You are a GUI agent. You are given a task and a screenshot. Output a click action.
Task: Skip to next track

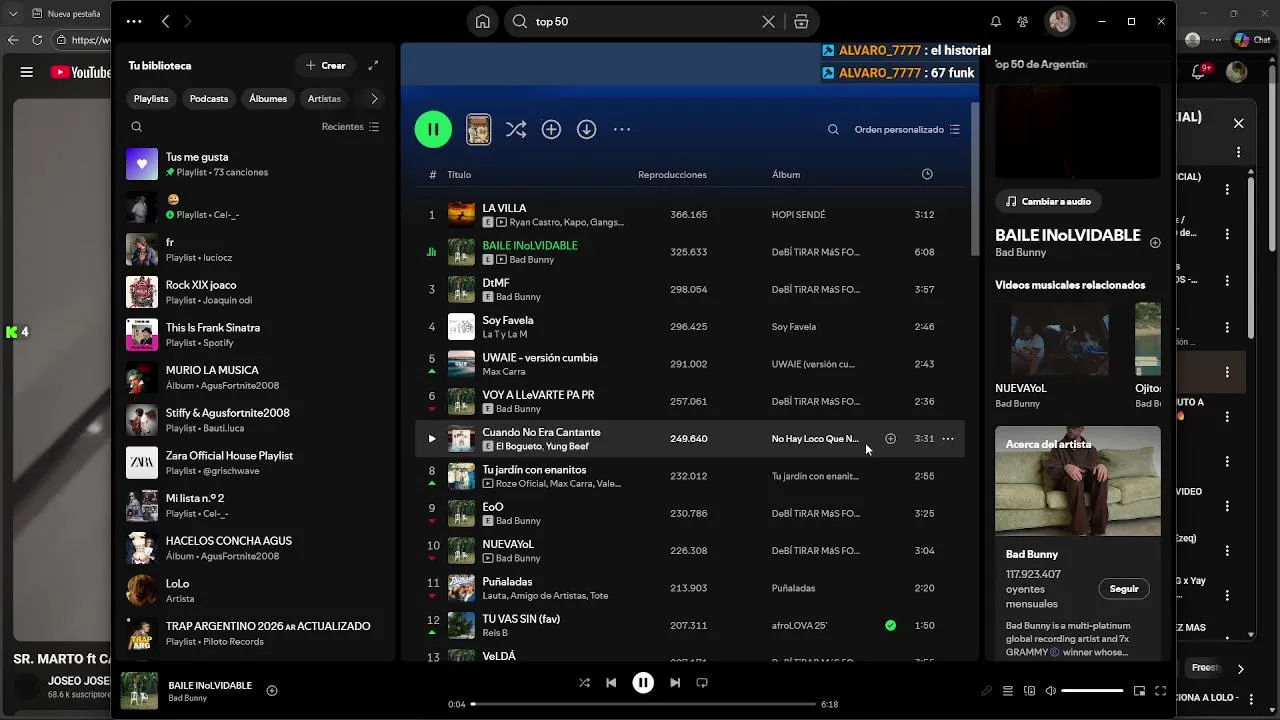click(x=675, y=682)
